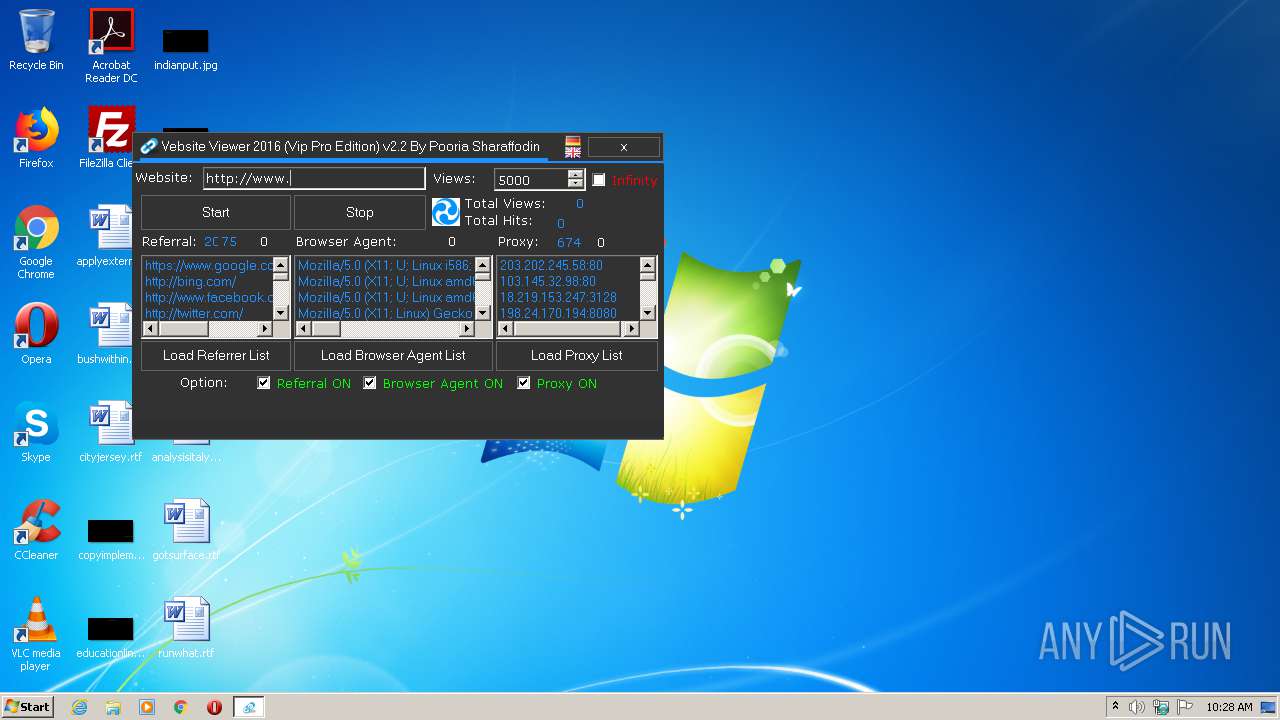Click the volume icon in the system tray

(x=1137, y=707)
